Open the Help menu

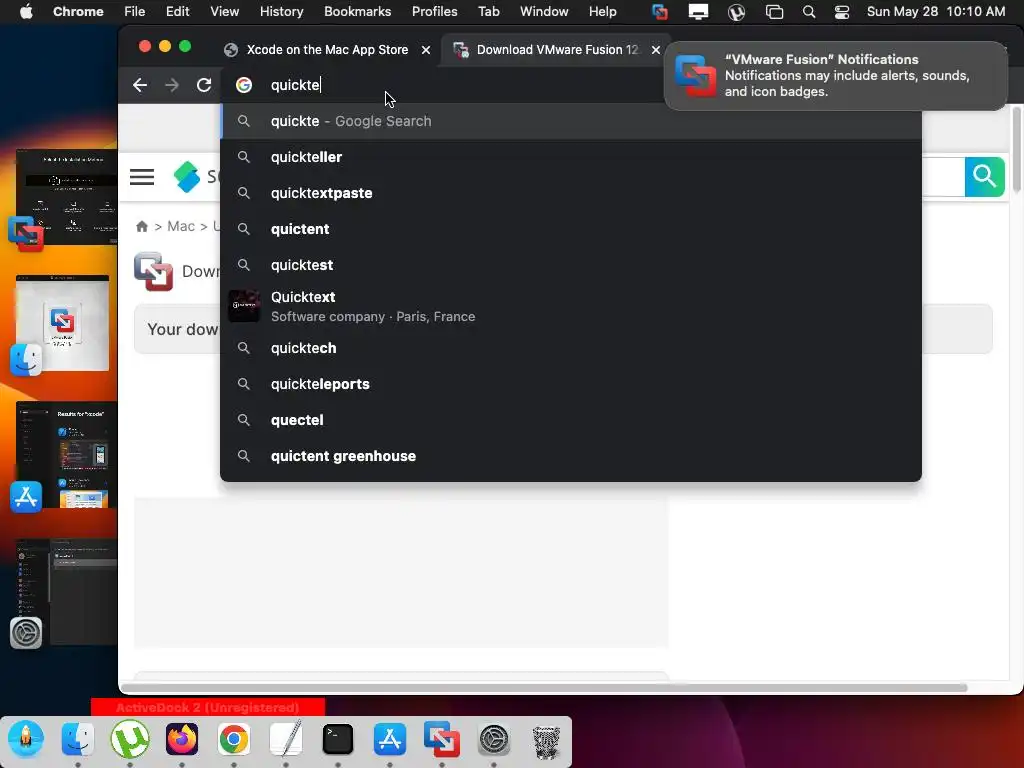pyautogui.click(x=602, y=12)
